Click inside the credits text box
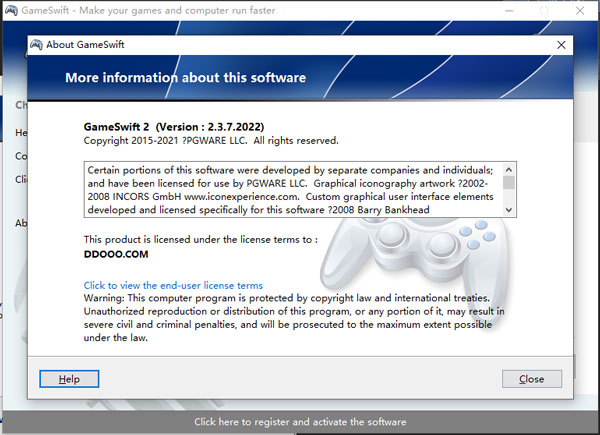The width and height of the screenshot is (600, 435). 293,189
